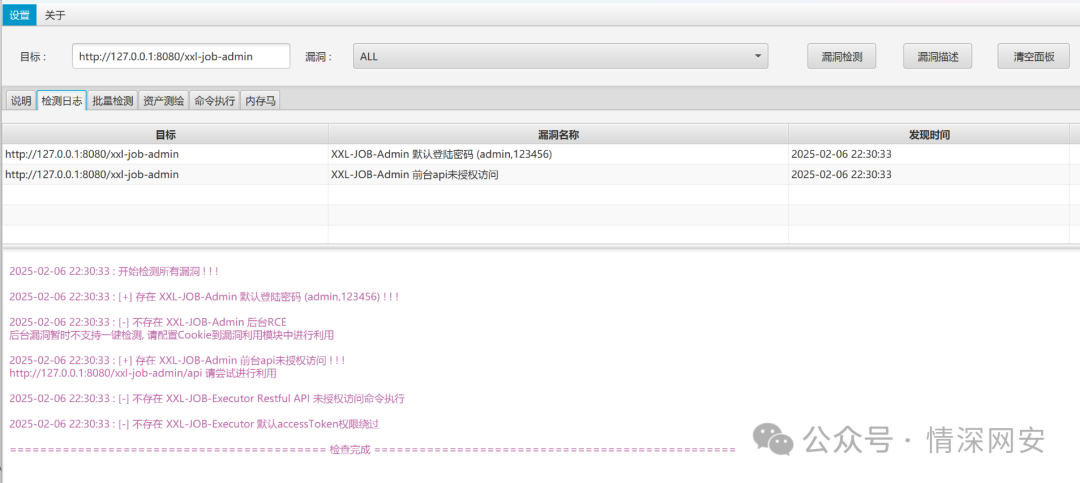Click the 漏洞检测 button
Image resolution: width=1080 pixels, height=483 pixels.
pyautogui.click(x=841, y=56)
